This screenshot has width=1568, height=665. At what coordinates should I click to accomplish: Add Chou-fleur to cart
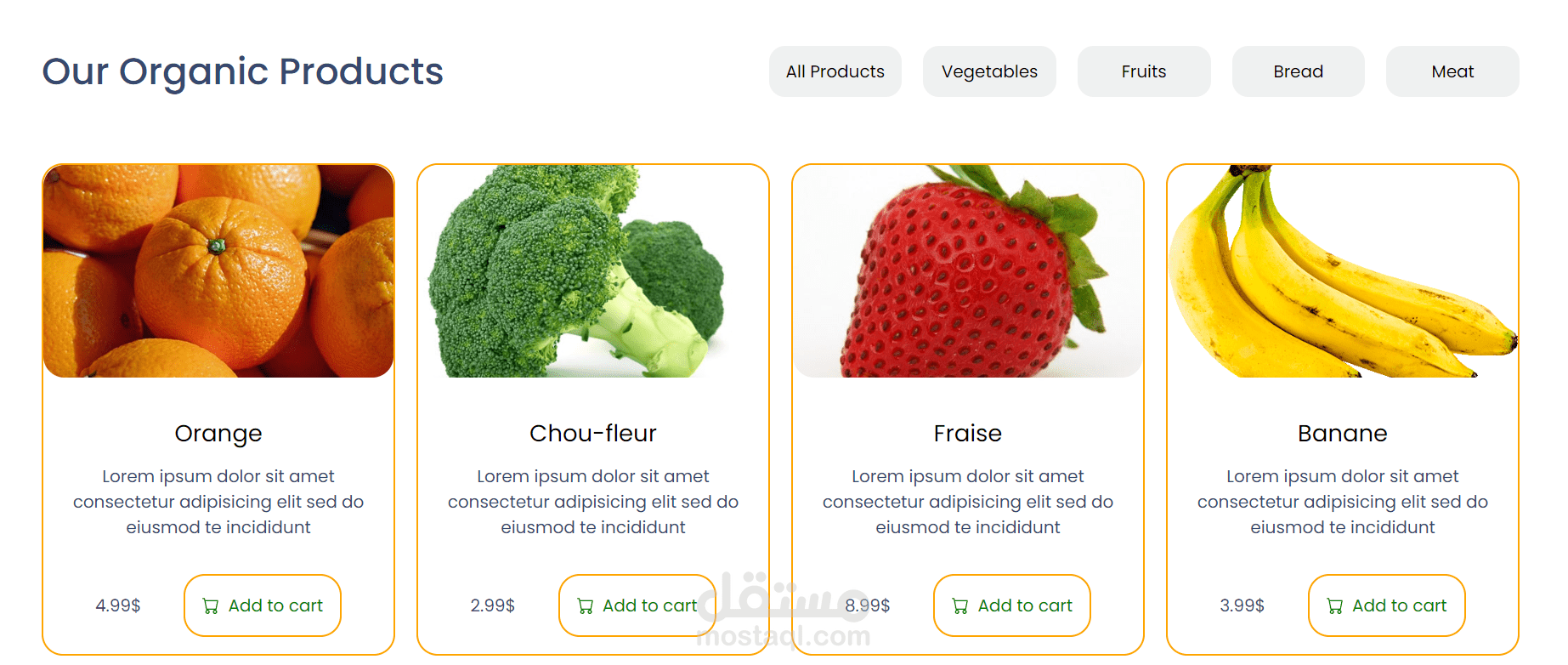(637, 605)
